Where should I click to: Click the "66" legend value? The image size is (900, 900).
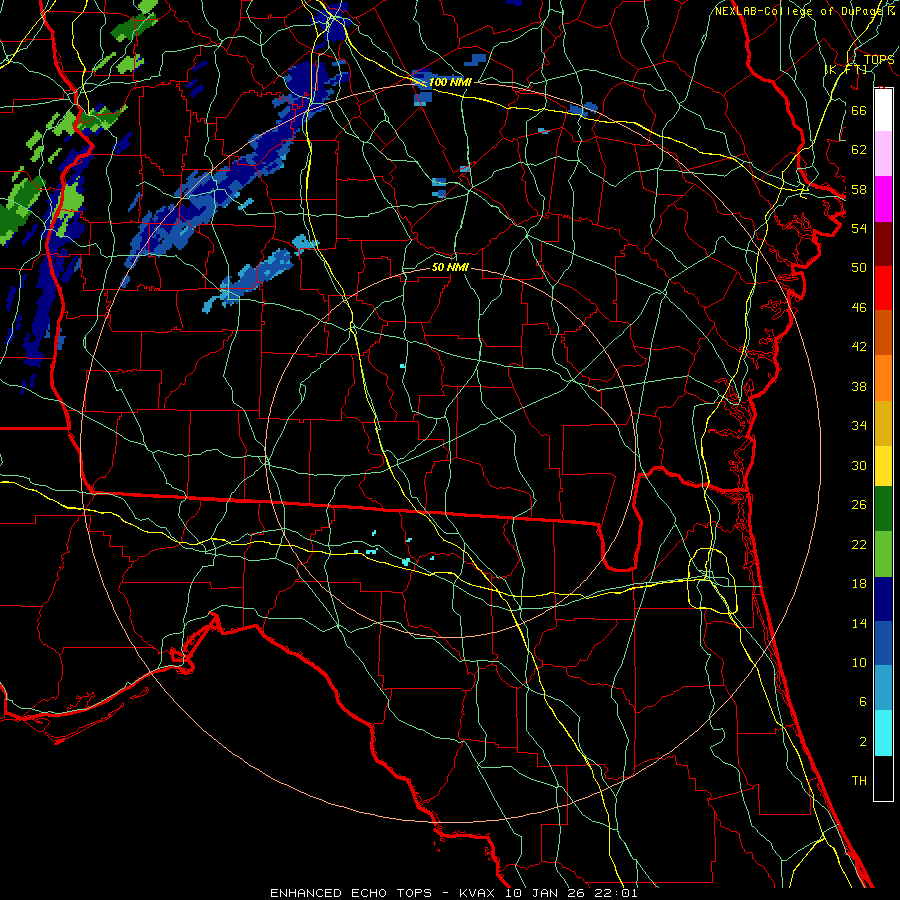[859, 110]
